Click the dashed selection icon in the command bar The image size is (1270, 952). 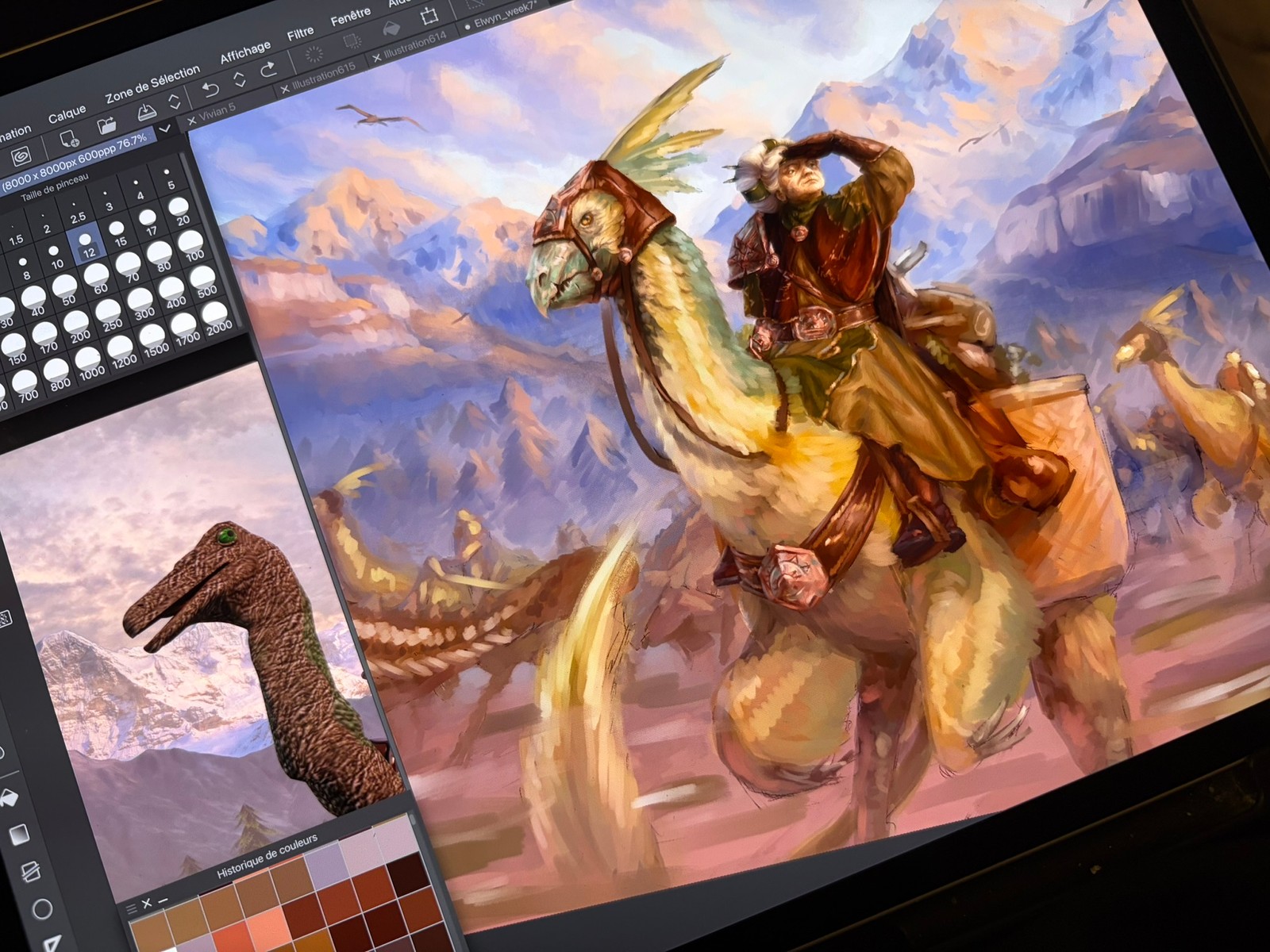click(x=352, y=41)
